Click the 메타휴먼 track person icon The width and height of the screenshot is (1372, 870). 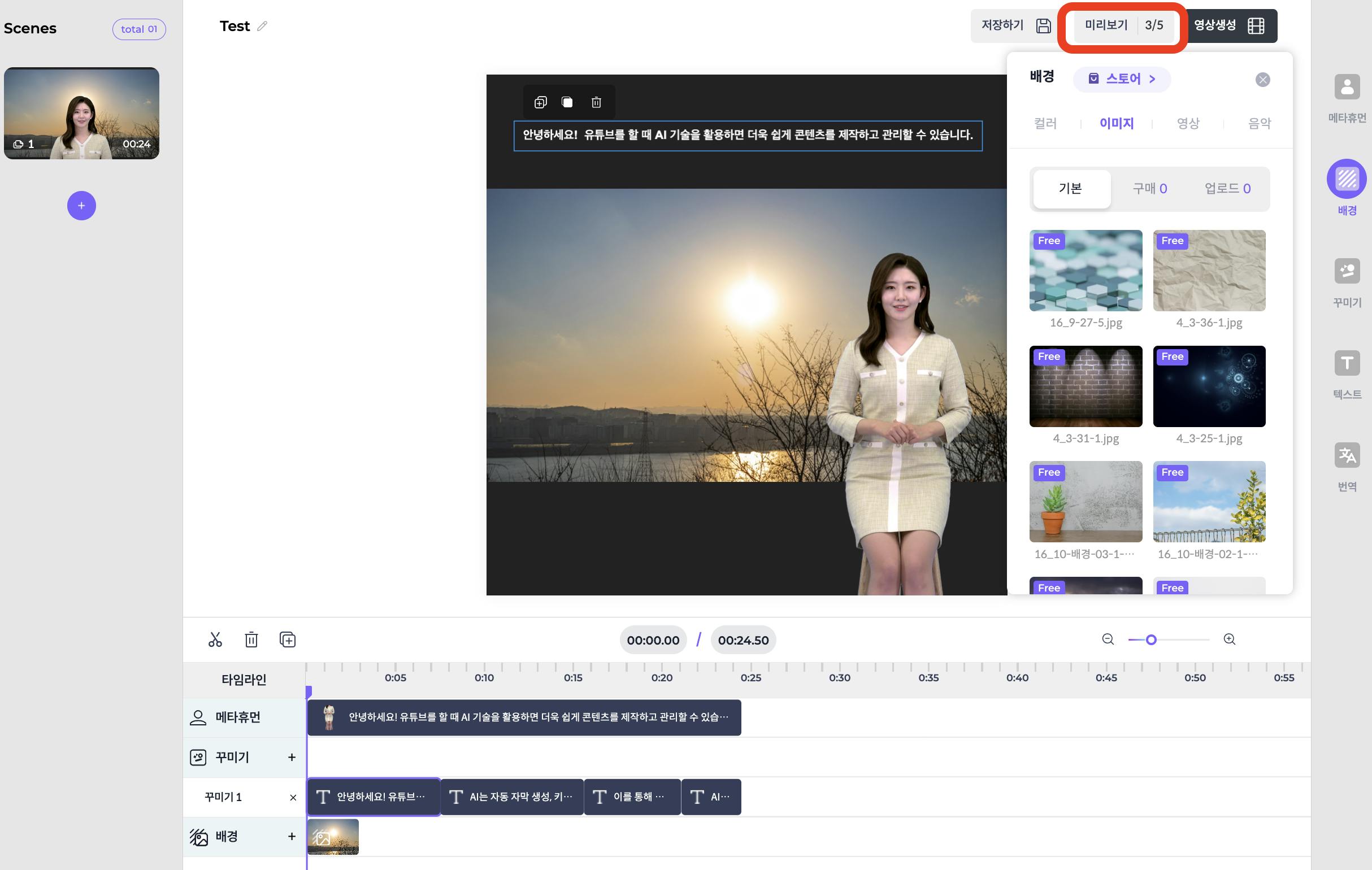click(x=198, y=717)
